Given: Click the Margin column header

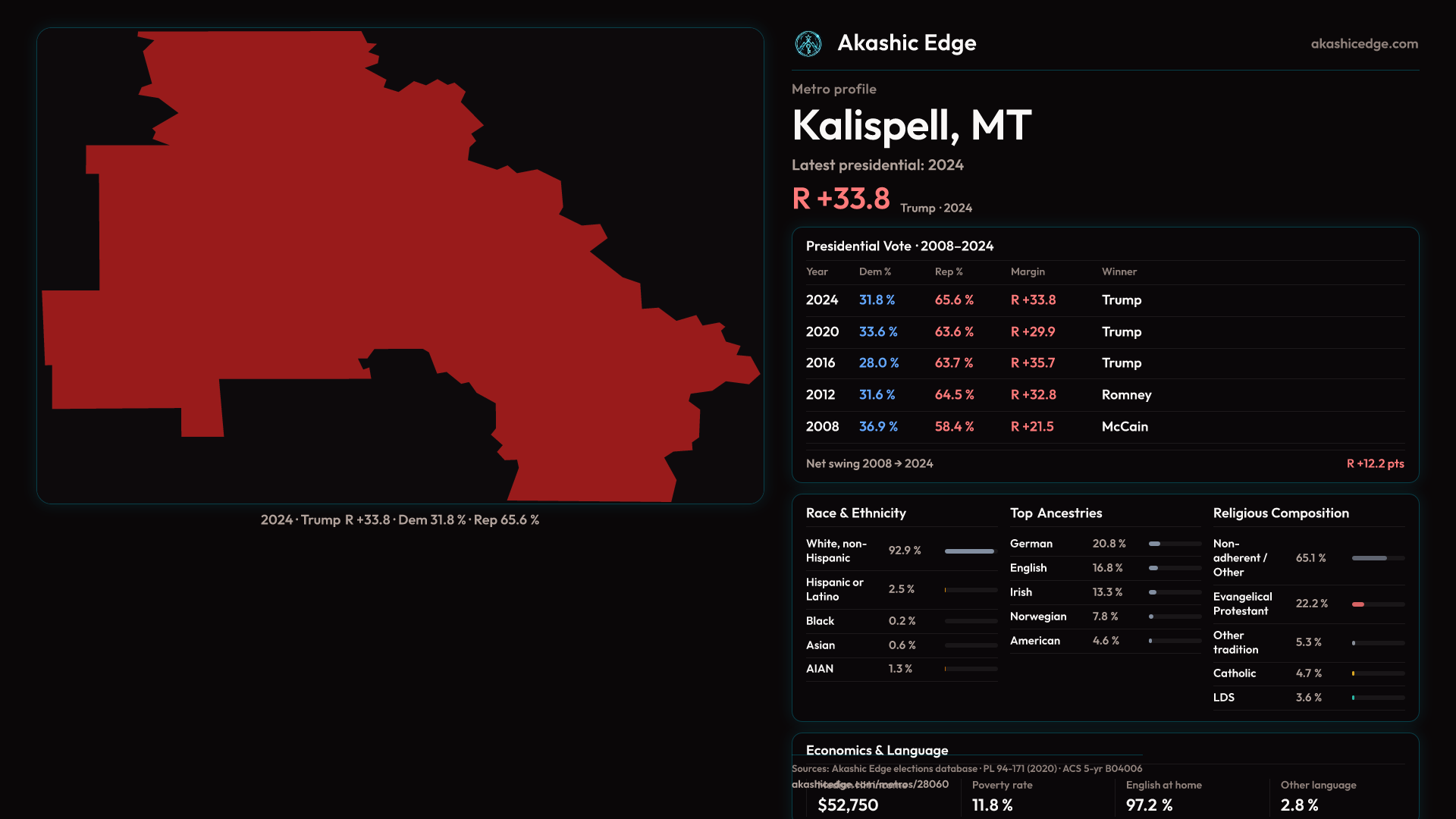Looking at the screenshot, I should coord(1028,271).
